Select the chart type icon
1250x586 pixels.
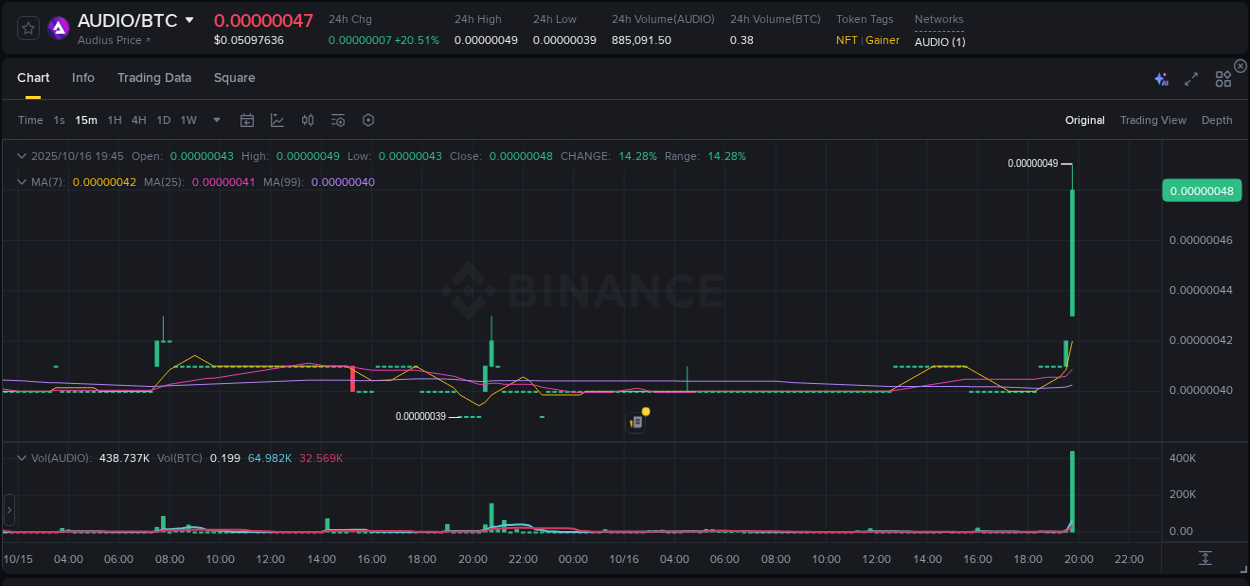(x=277, y=120)
